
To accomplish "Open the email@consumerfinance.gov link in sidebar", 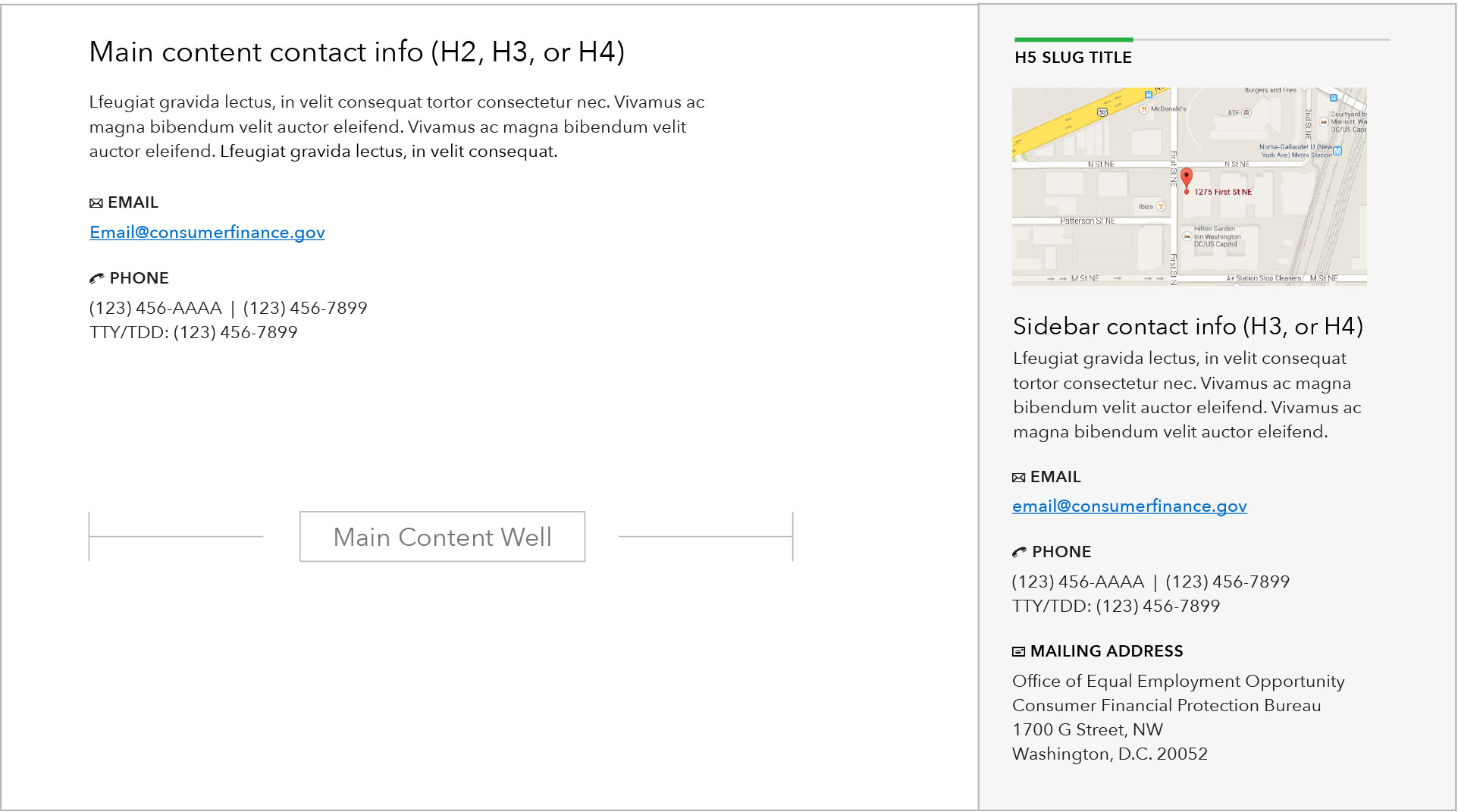I will (x=1129, y=506).
